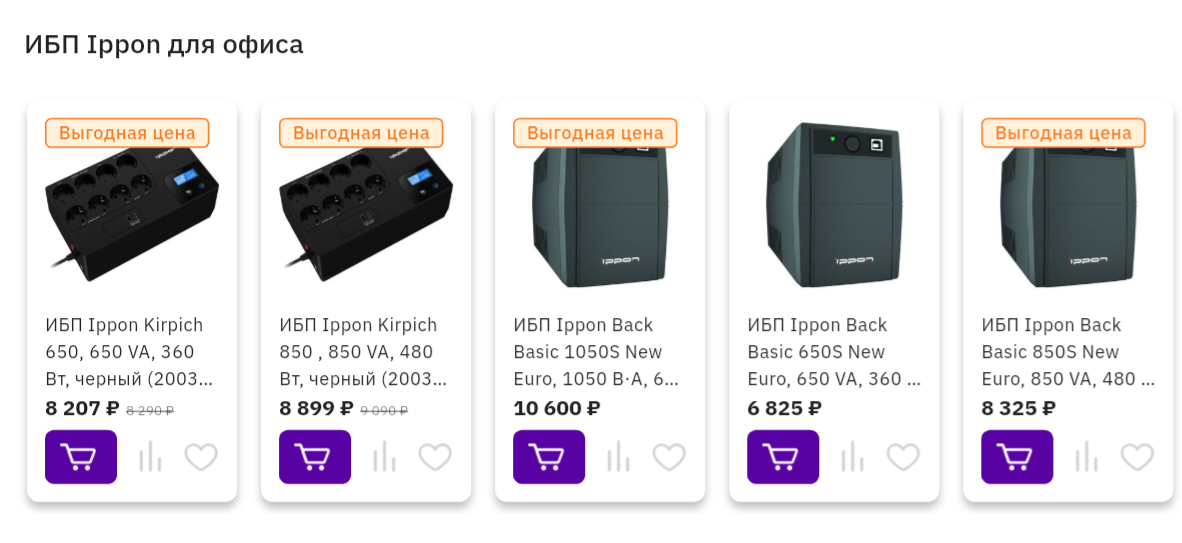1182x543 pixels.
Task: Open the ИБП Ippon Back Basic 850S link
Action: point(1065,352)
